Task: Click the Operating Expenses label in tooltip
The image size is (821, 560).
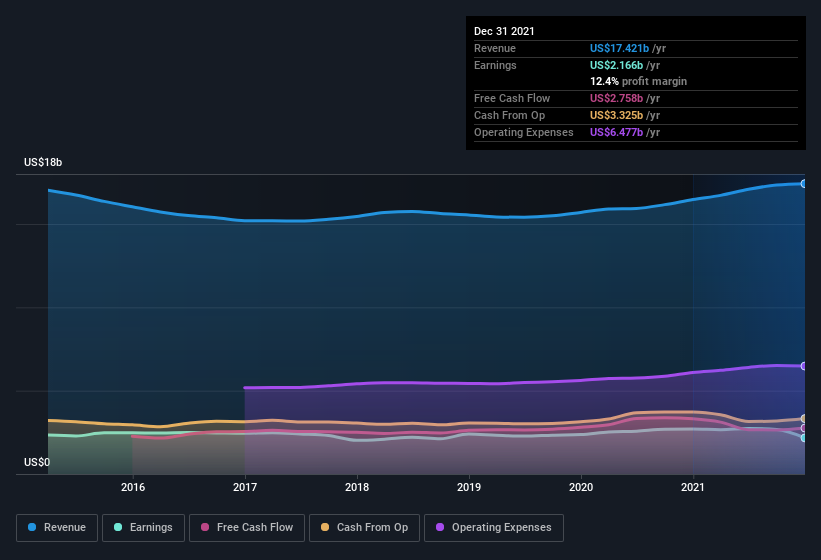Action: click(x=524, y=132)
